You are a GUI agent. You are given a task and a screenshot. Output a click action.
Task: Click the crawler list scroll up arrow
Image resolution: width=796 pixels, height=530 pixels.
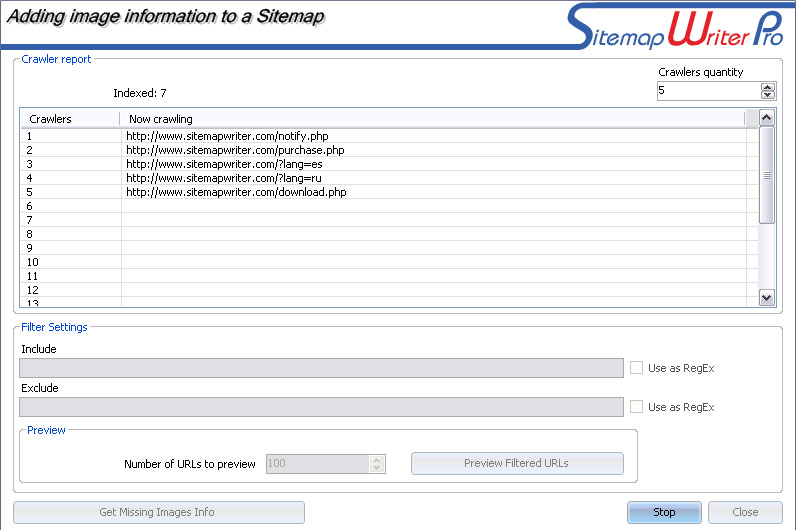pyautogui.click(x=767, y=118)
